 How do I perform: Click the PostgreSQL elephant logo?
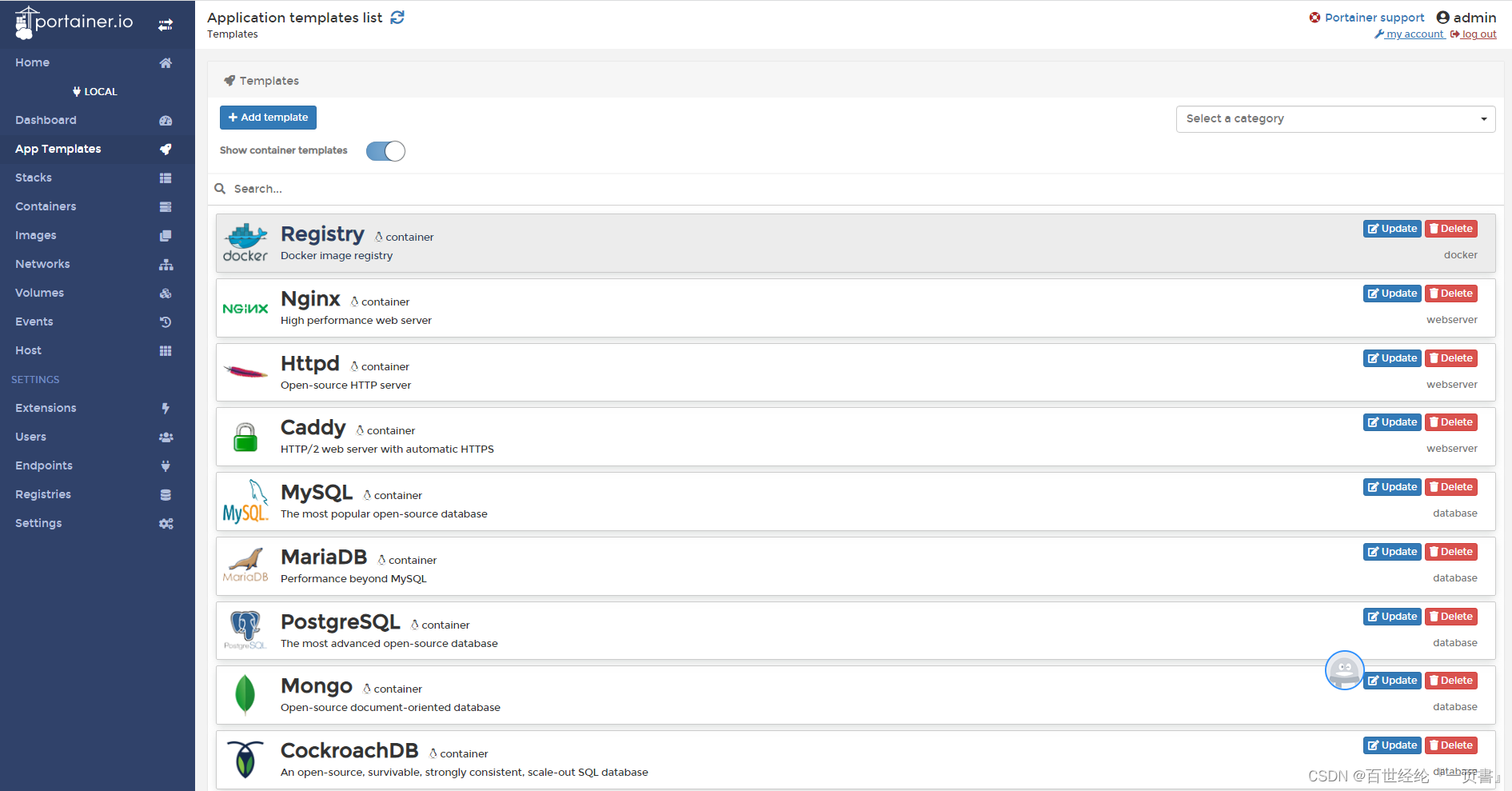[x=245, y=630]
